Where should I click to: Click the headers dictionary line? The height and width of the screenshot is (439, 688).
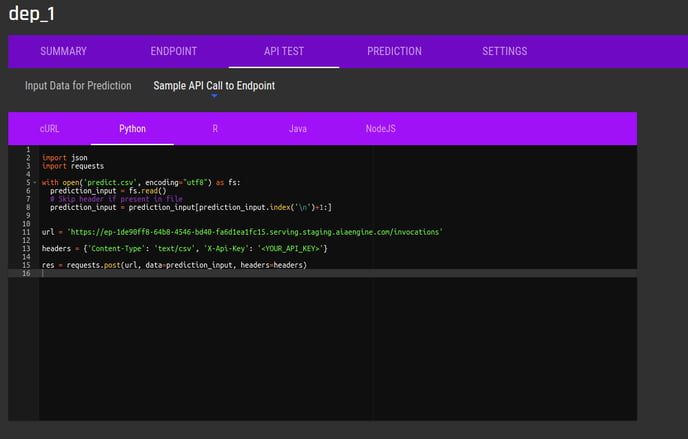185,249
